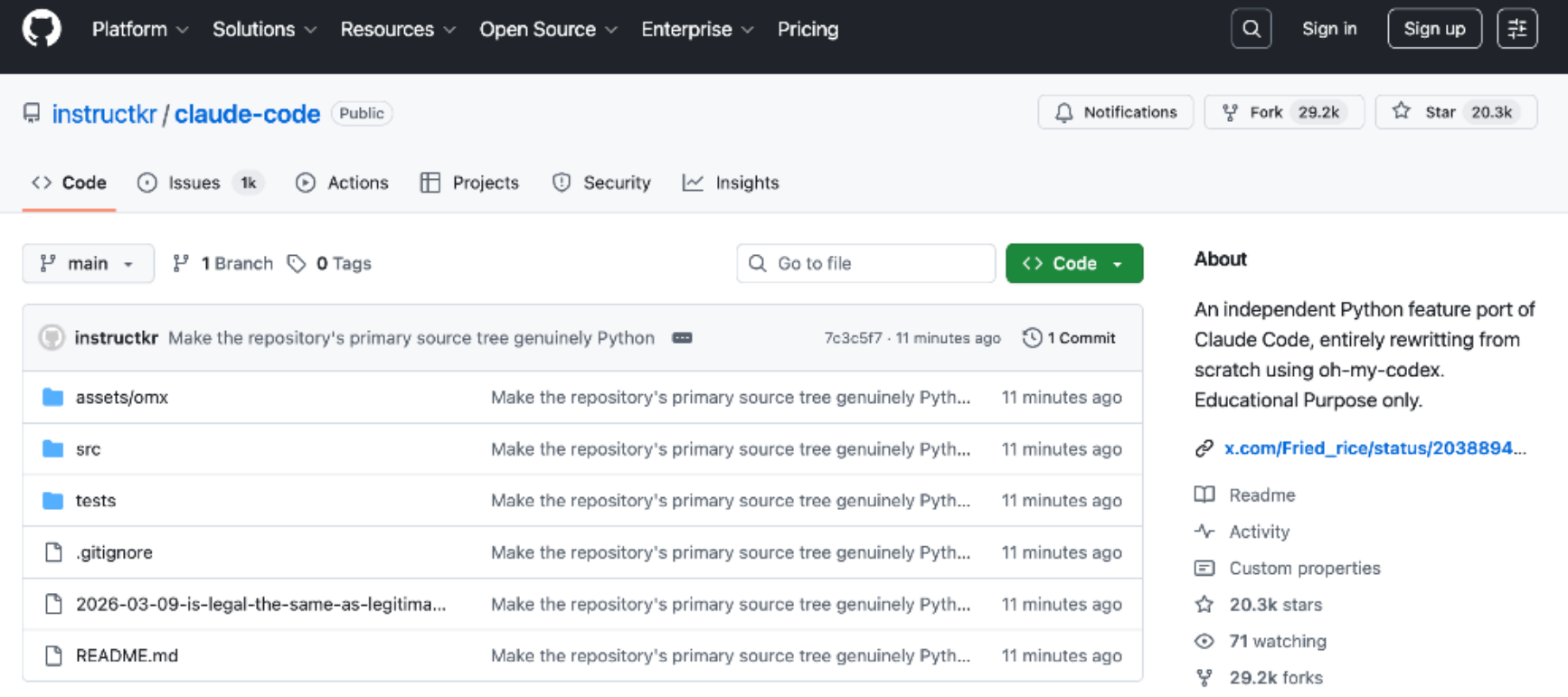Expand the commit message ellipsis icon

coord(682,338)
